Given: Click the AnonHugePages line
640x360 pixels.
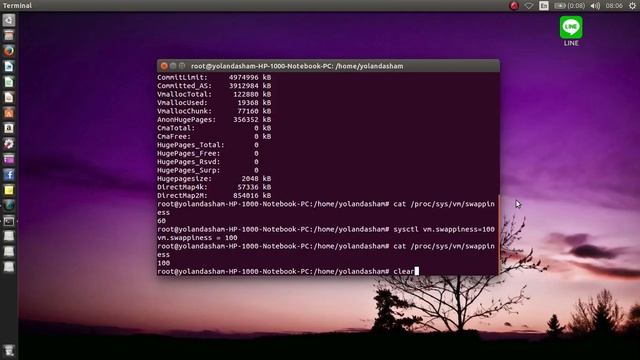Looking at the screenshot, I should pyautogui.click(x=214, y=120).
